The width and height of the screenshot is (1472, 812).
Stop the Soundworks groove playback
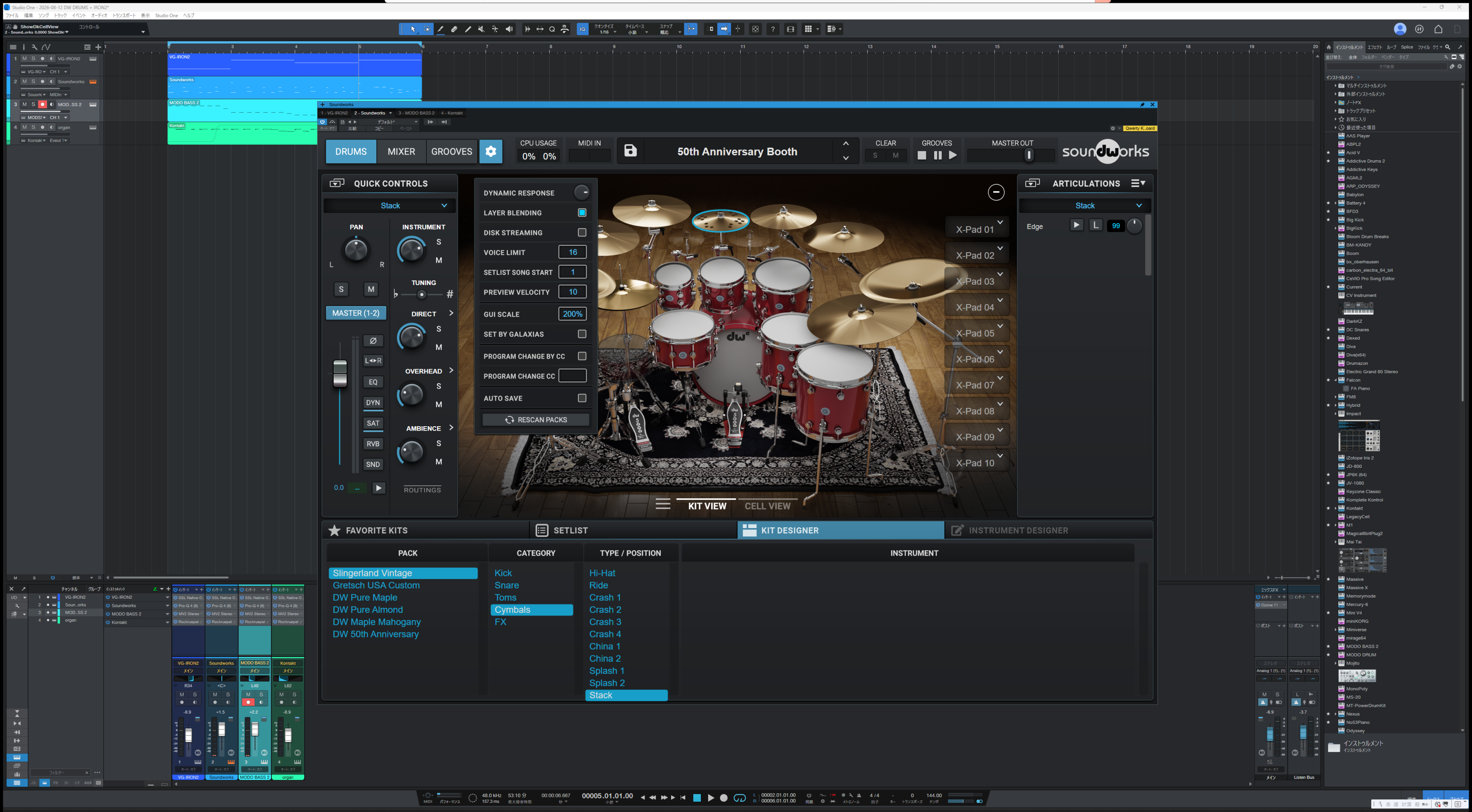(x=922, y=155)
